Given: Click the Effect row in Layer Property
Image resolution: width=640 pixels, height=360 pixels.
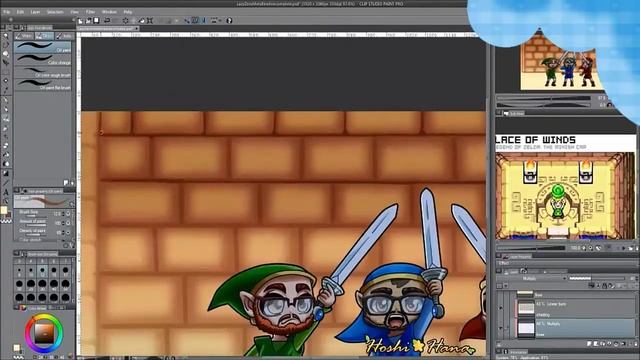Looking at the screenshot, I should 565,263.
